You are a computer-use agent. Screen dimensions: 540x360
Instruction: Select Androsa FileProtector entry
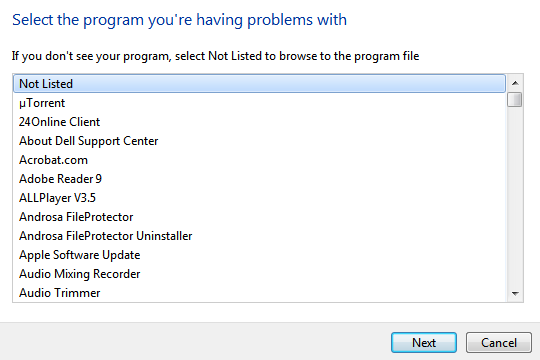click(259, 217)
